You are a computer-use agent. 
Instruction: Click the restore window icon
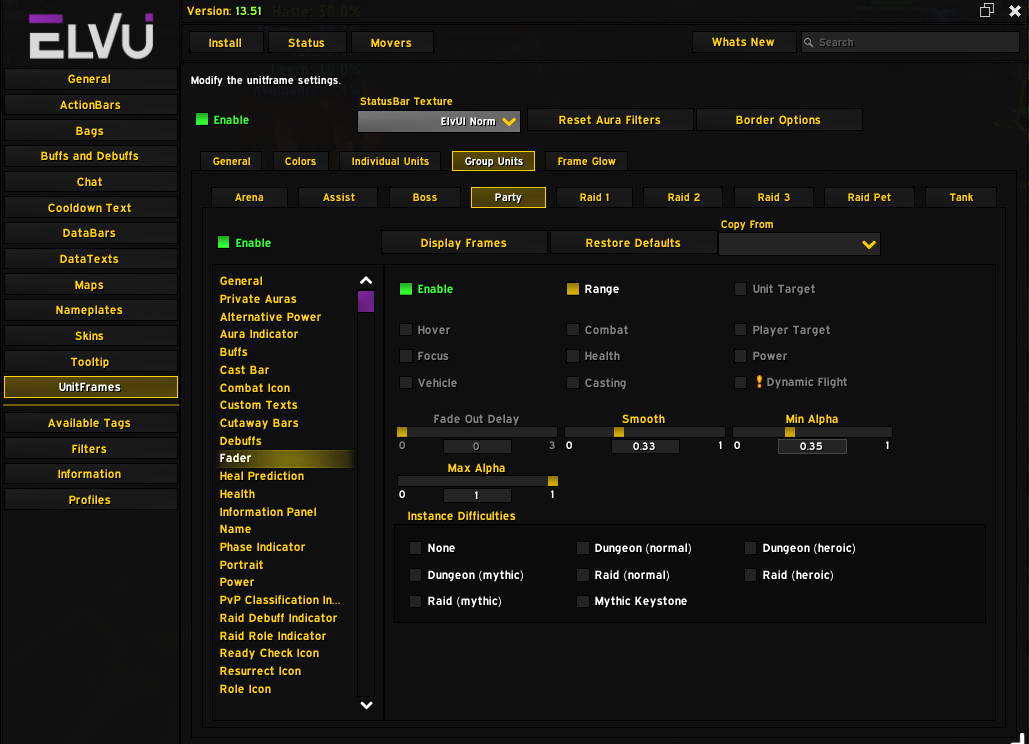(986, 9)
